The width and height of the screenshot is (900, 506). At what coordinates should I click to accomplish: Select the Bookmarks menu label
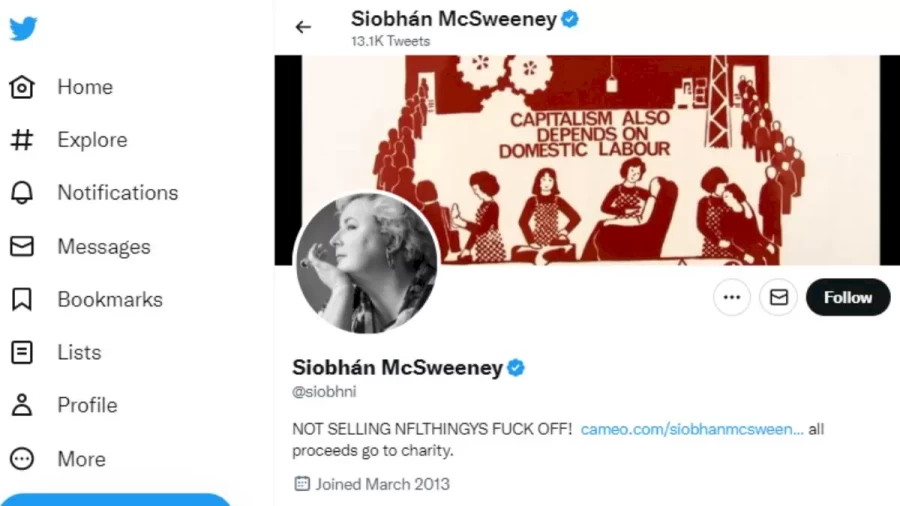coord(110,299)
